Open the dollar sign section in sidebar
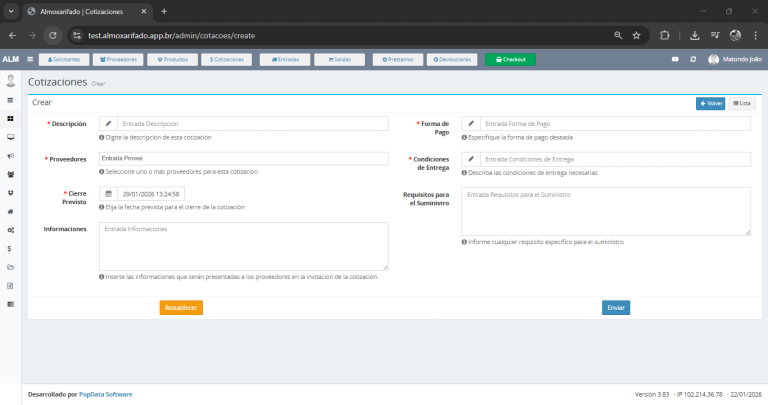Screen dimensions: 768x405 coord(10,248)
